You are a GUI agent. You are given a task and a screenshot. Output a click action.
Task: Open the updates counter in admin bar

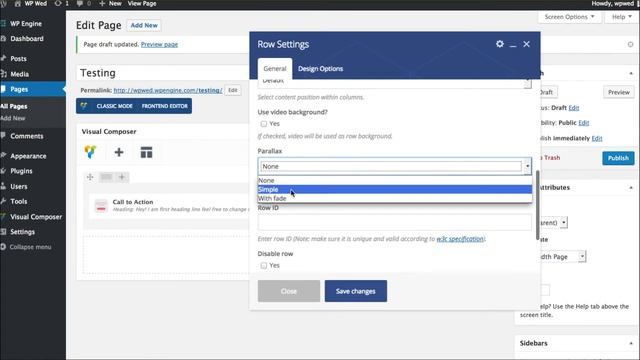(62, 4)
